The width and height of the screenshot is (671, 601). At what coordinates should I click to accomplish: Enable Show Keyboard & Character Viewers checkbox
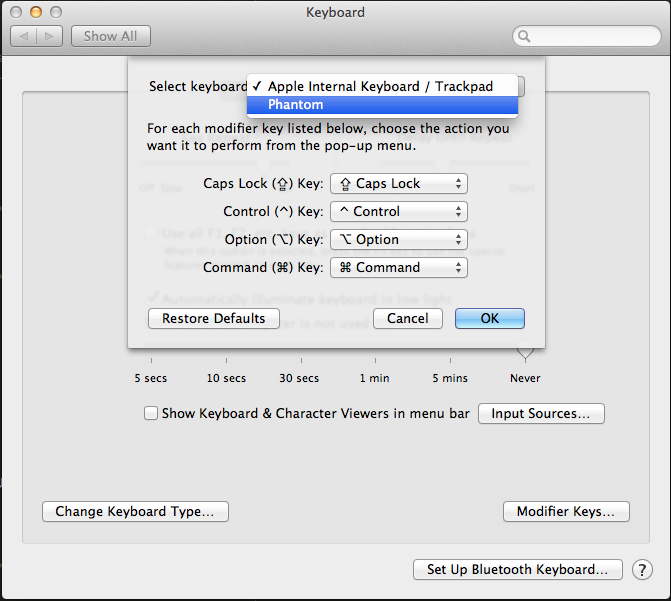[x=151, y=413]
